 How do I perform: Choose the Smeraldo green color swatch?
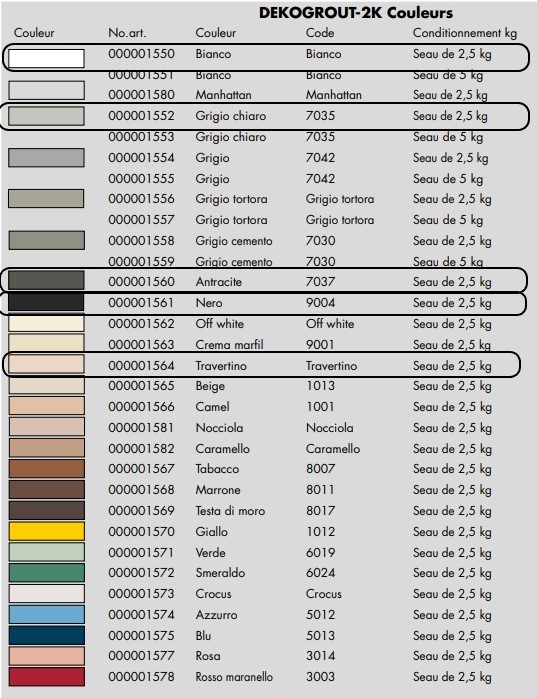(x=47, y=573)
